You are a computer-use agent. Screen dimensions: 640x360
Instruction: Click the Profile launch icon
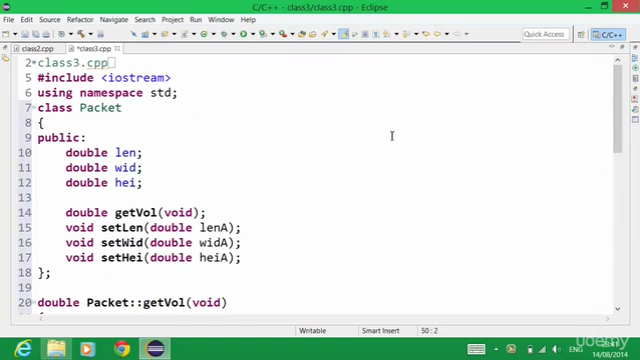pos(263,34)
